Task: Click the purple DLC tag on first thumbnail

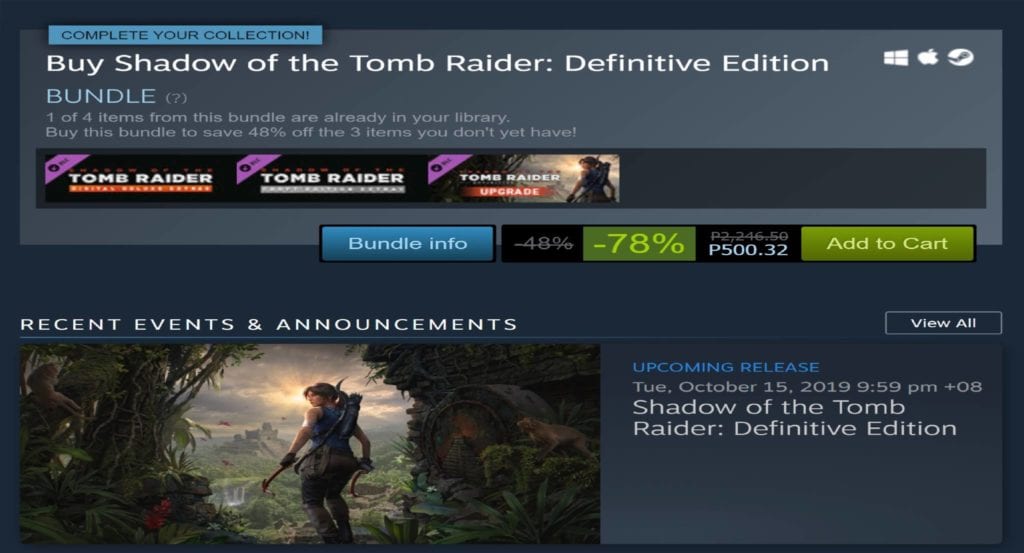Action: (x=63, y=166)
